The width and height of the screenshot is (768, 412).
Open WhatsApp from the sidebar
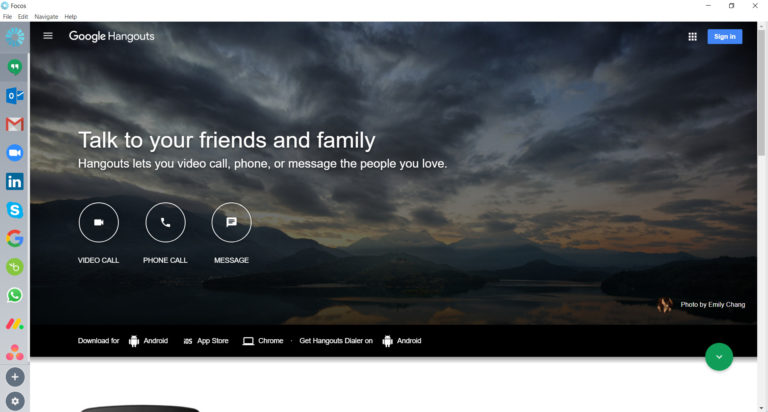click(15, 295)
